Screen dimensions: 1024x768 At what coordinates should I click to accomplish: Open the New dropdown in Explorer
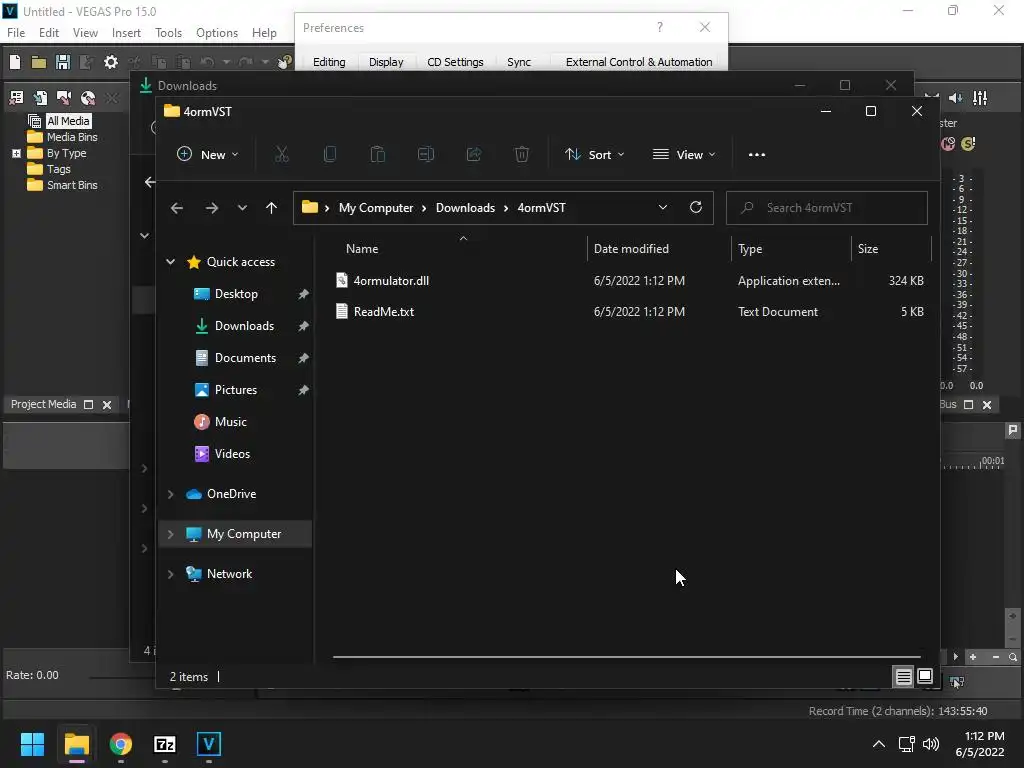click(208, 155)
